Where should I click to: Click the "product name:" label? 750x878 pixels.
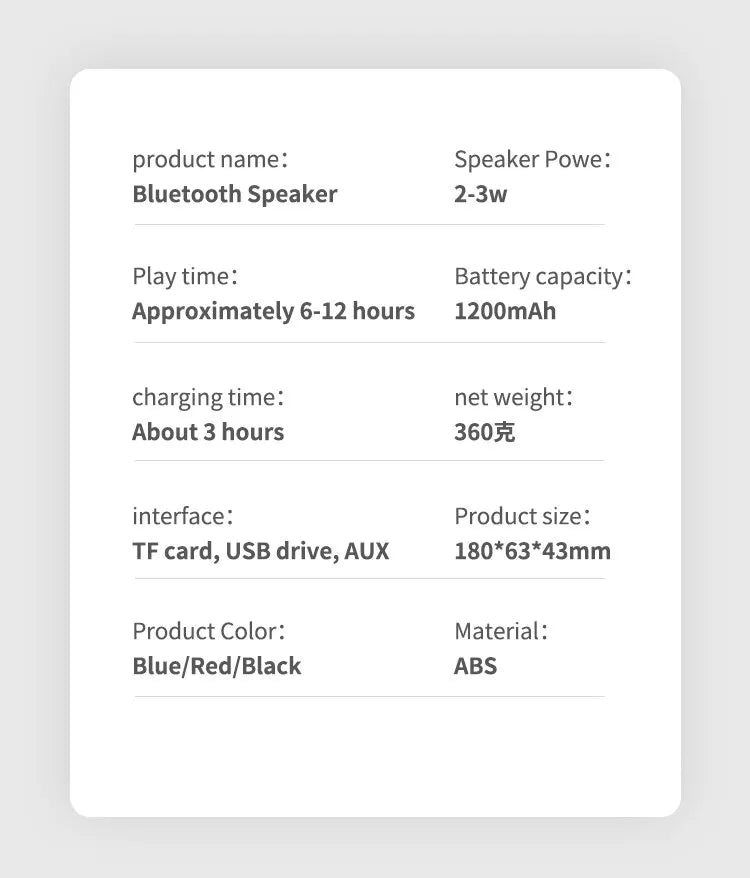210,160
